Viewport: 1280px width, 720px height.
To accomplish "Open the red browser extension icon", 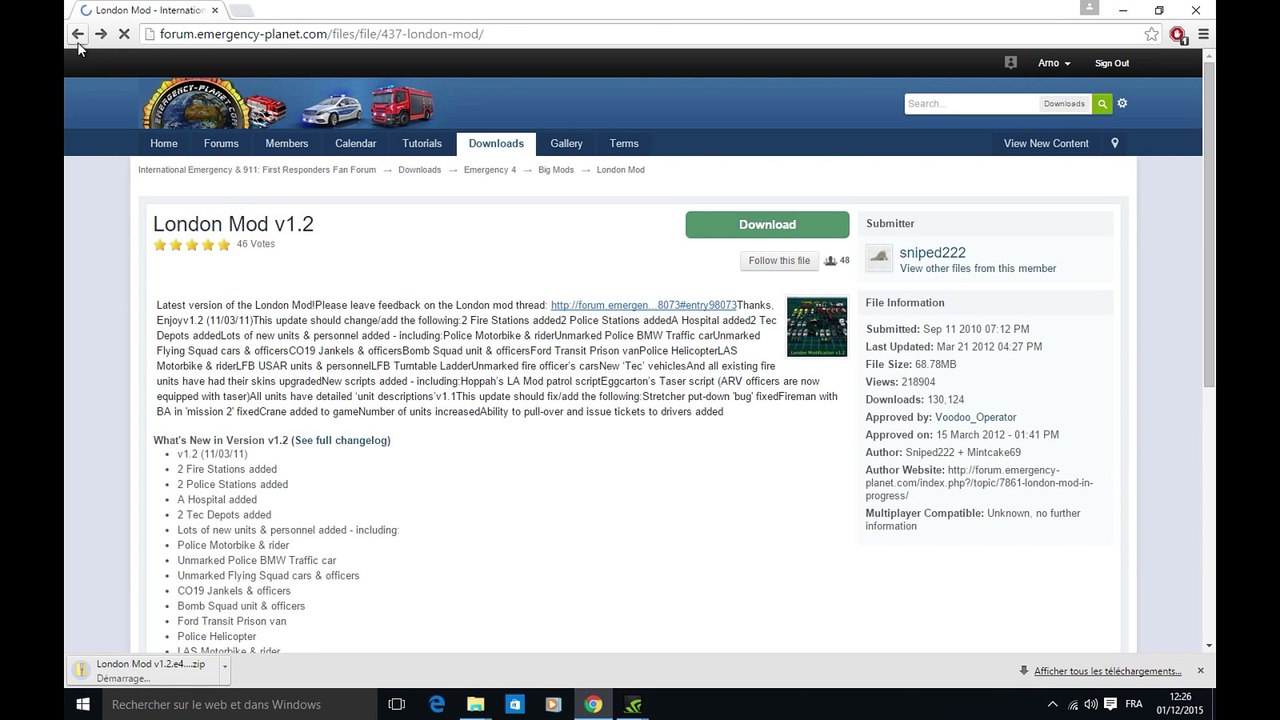I will (1178, 34).
